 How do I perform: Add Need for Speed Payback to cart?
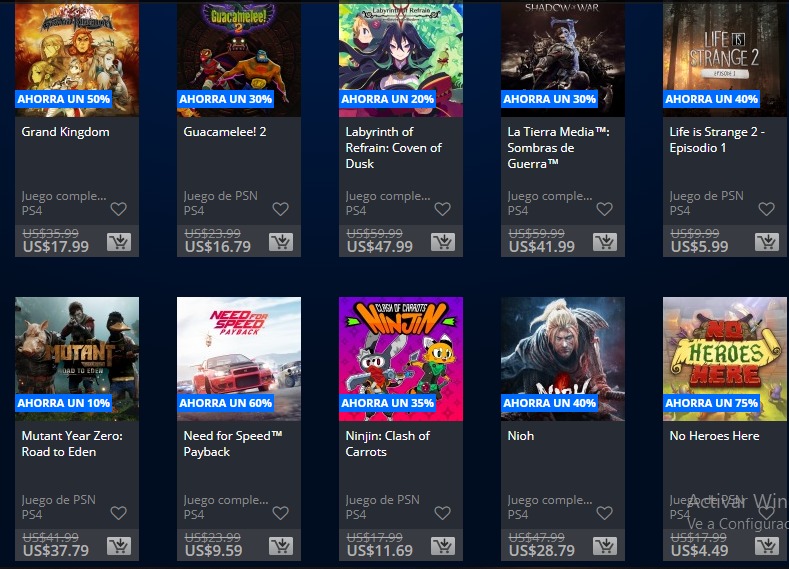pyautogui.click(x=281, y=546)
